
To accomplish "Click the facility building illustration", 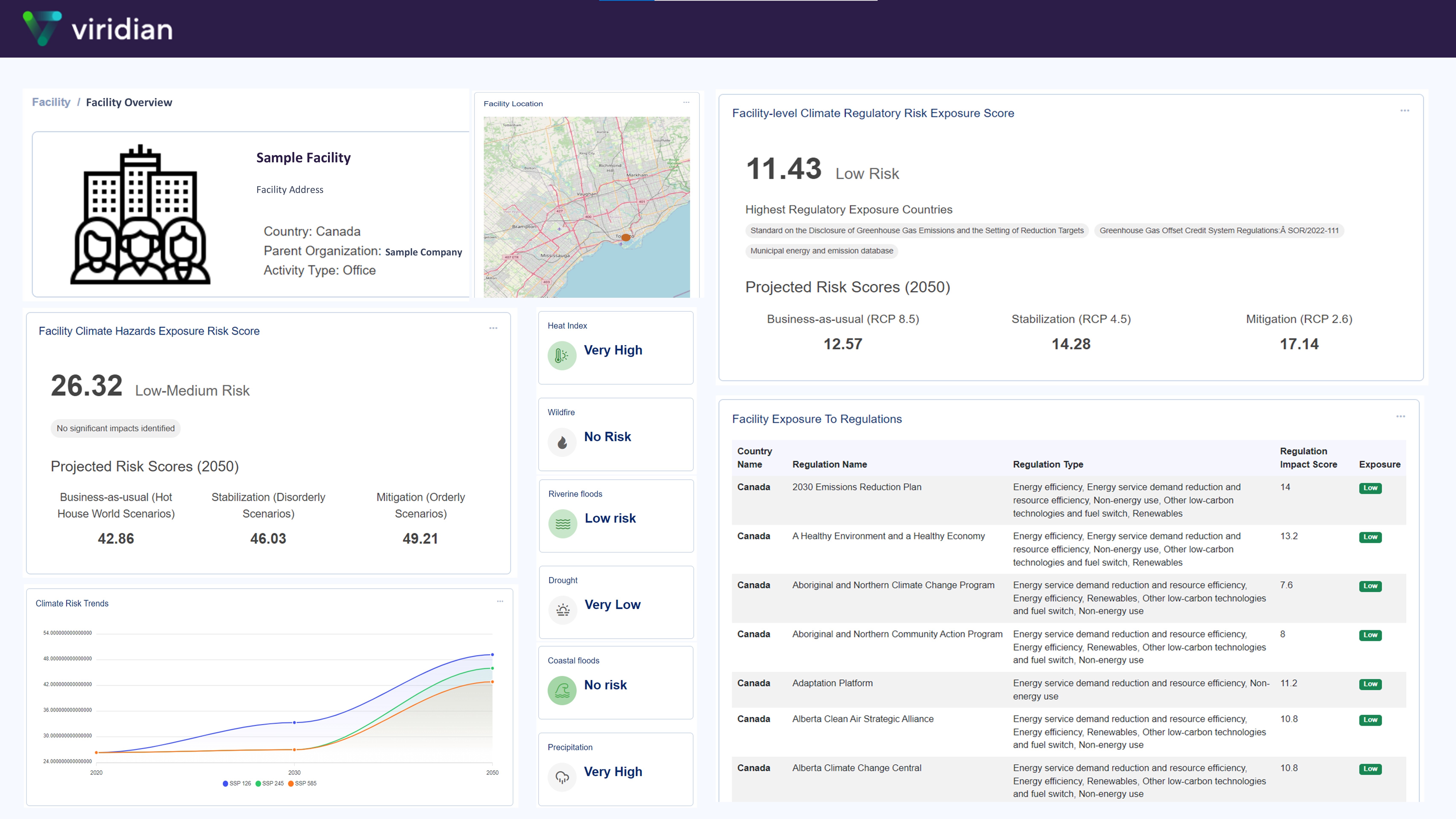I will coord(140,214).
